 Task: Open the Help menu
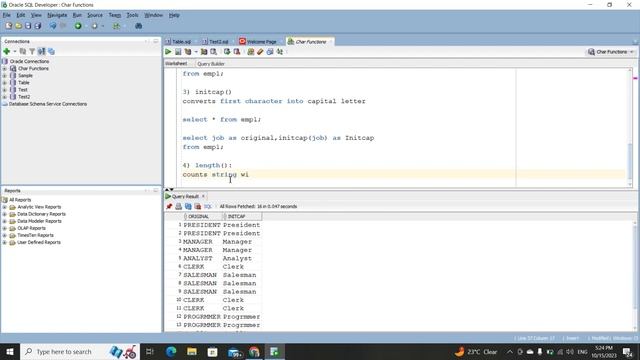point(174,15)
